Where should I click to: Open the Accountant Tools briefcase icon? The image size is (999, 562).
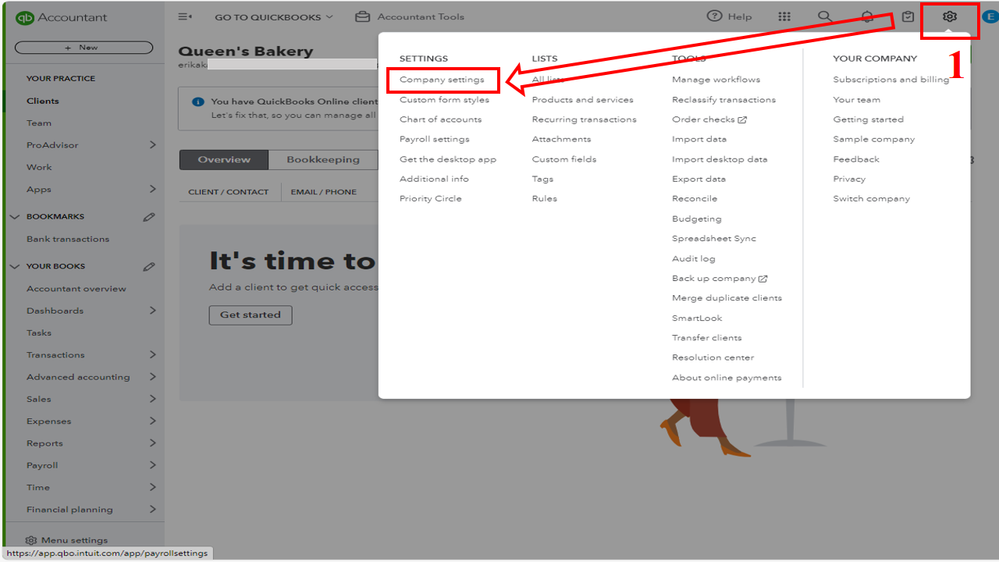click(x=363, y=17)
